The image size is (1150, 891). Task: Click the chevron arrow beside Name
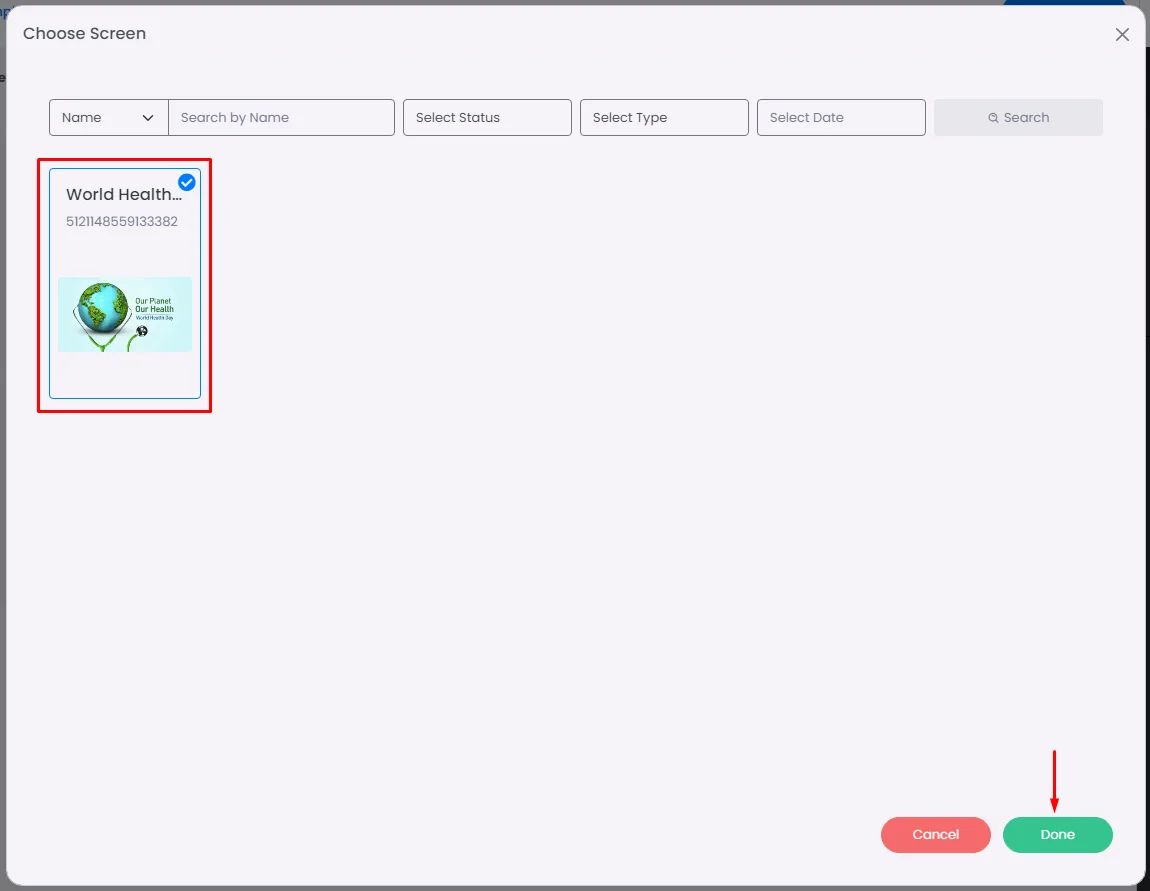(x=147, y=118)
